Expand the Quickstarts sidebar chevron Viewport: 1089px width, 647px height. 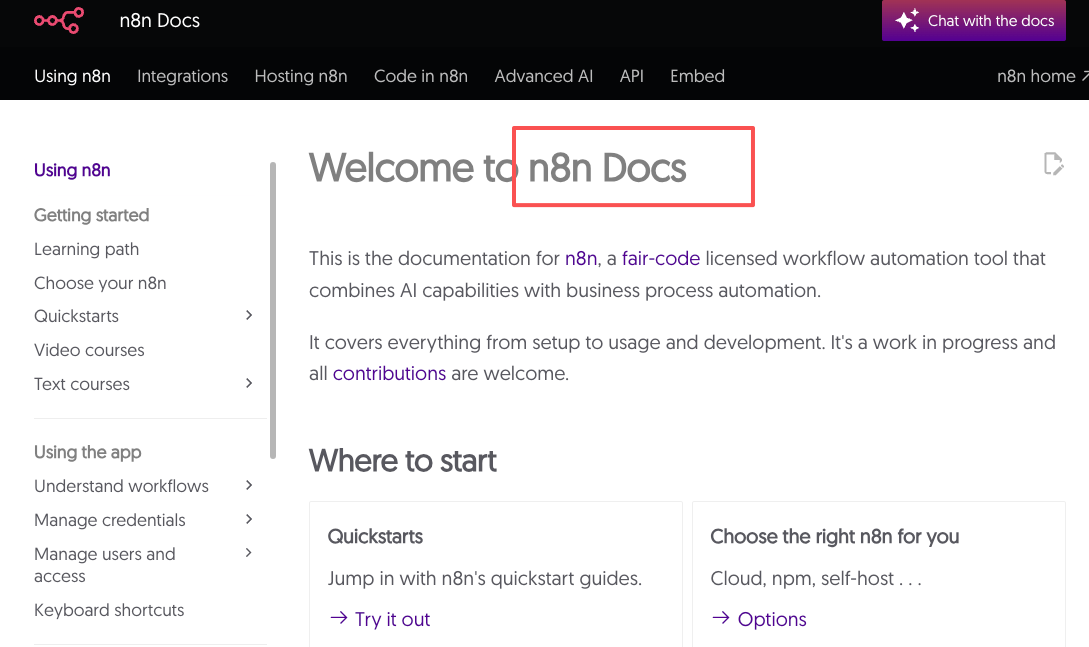pyautogui.click(x=249, y=315)
